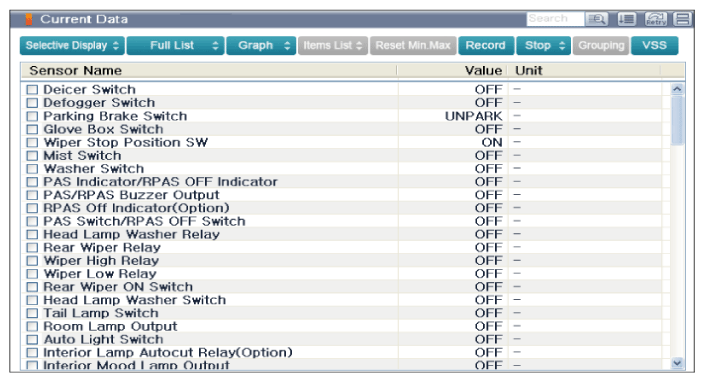Click the scrollbar up arrow
Image resolution: width=704 pixels, height=382 pixels.
[677, 89]
